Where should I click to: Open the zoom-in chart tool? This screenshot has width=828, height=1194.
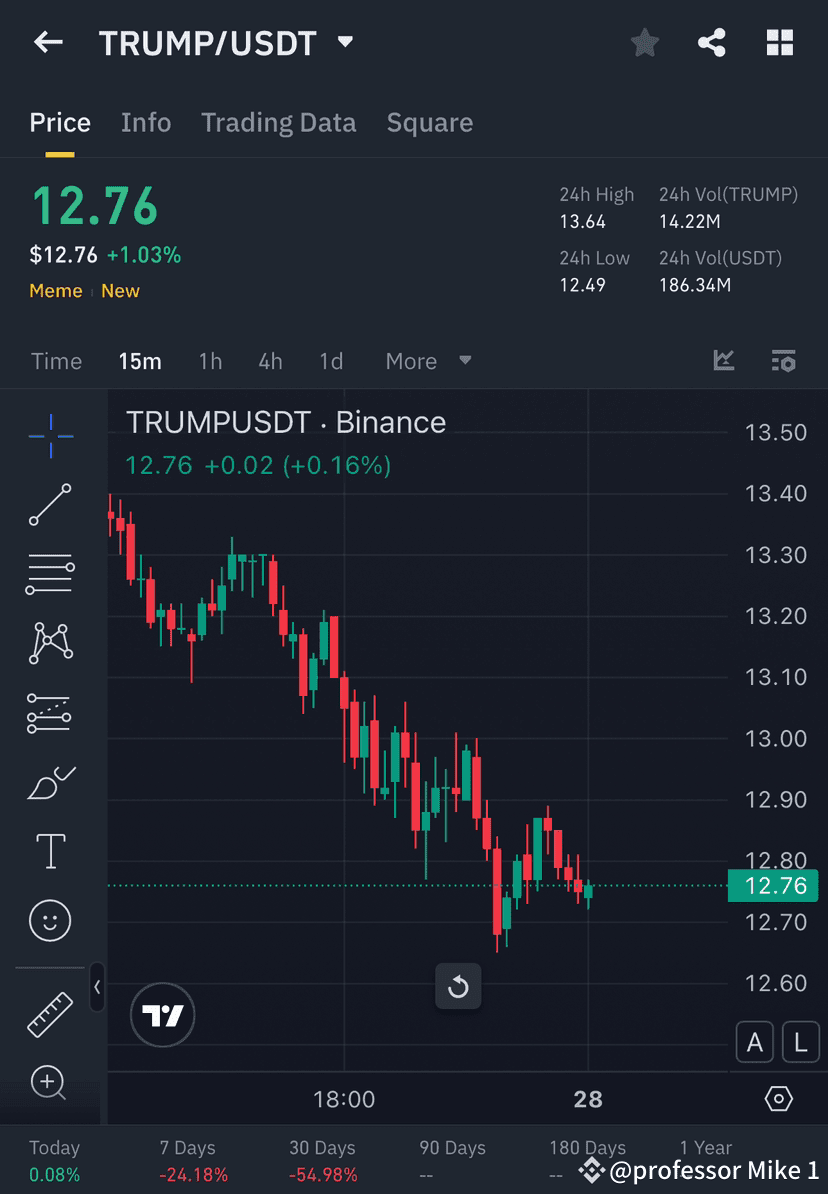coord(50,1083)
